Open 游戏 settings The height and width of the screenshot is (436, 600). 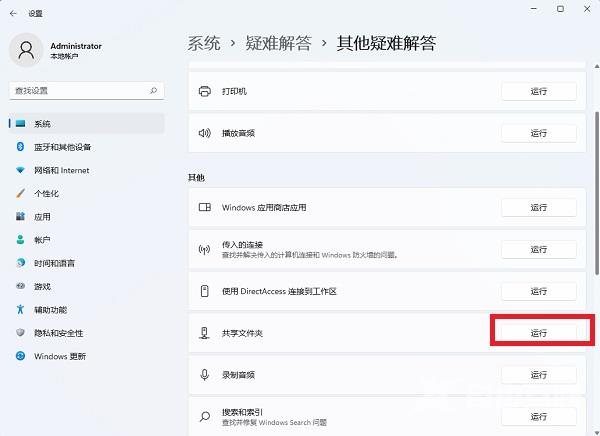coord(86,286)
